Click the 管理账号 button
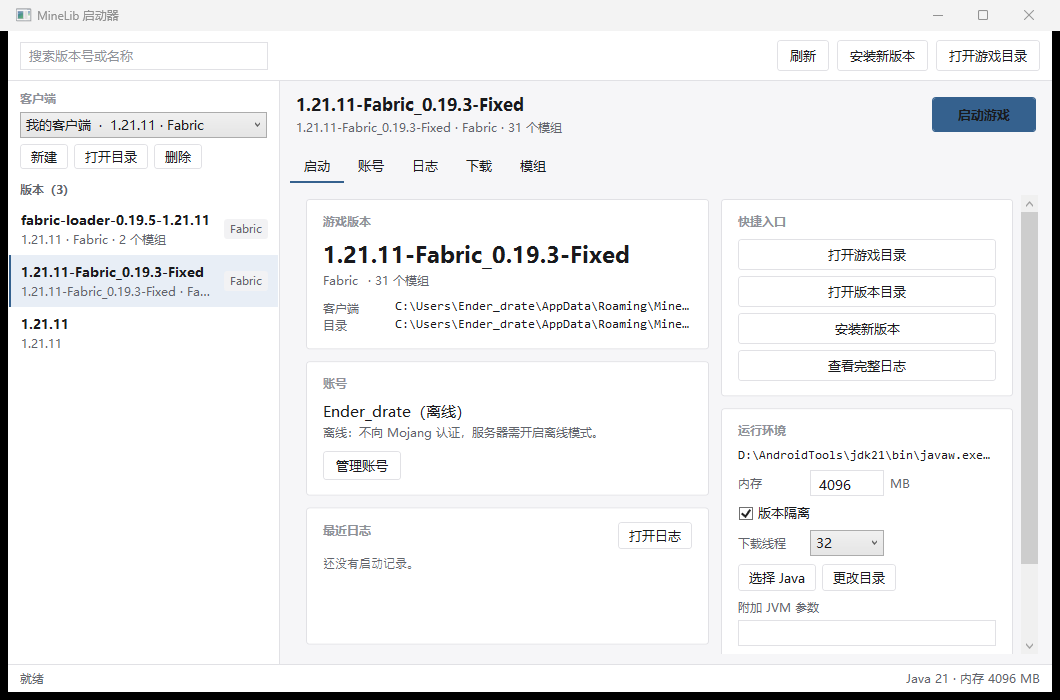 coord(362,466)
